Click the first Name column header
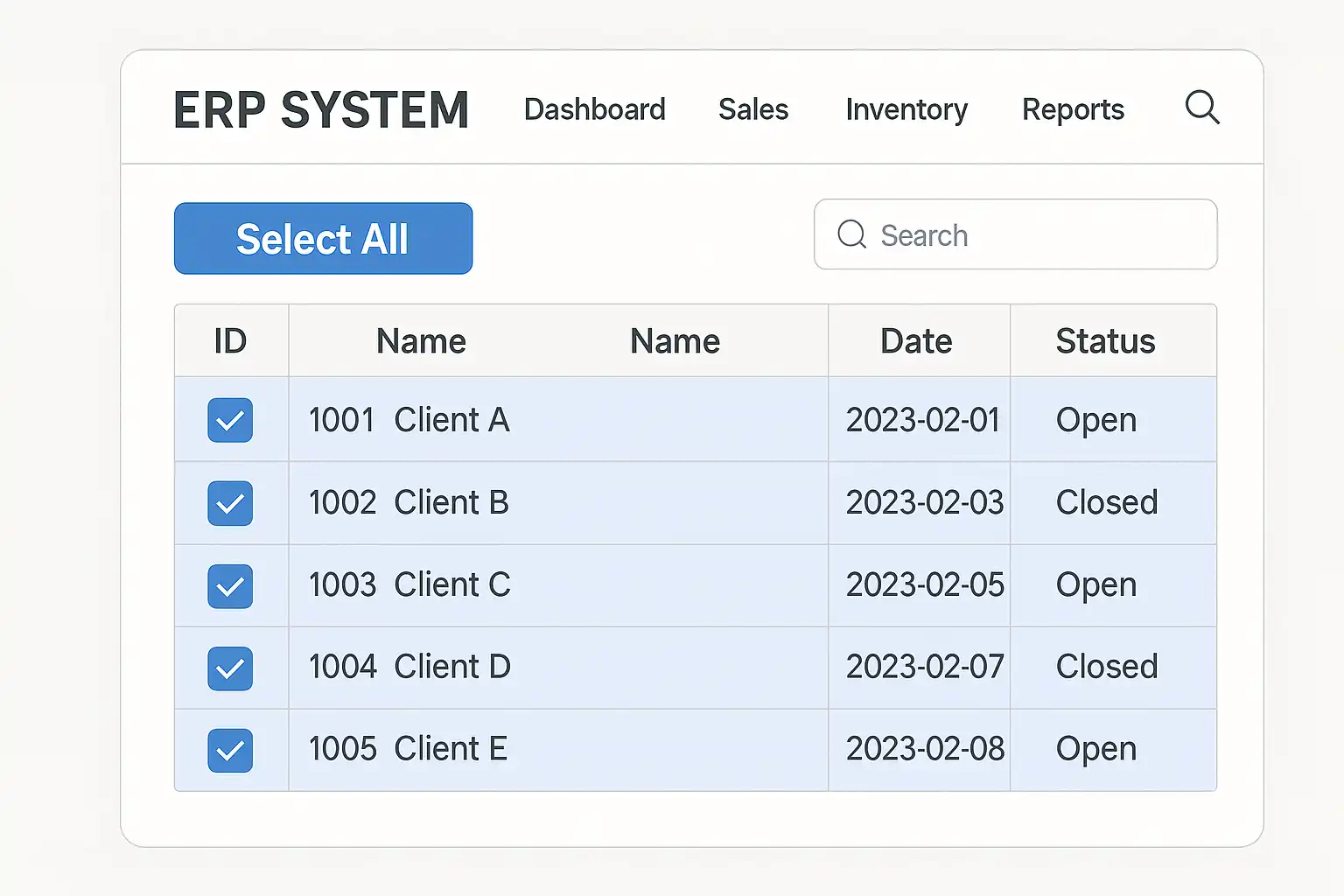The height and width of the screenshot is (896, 1344). coord(421,341)
